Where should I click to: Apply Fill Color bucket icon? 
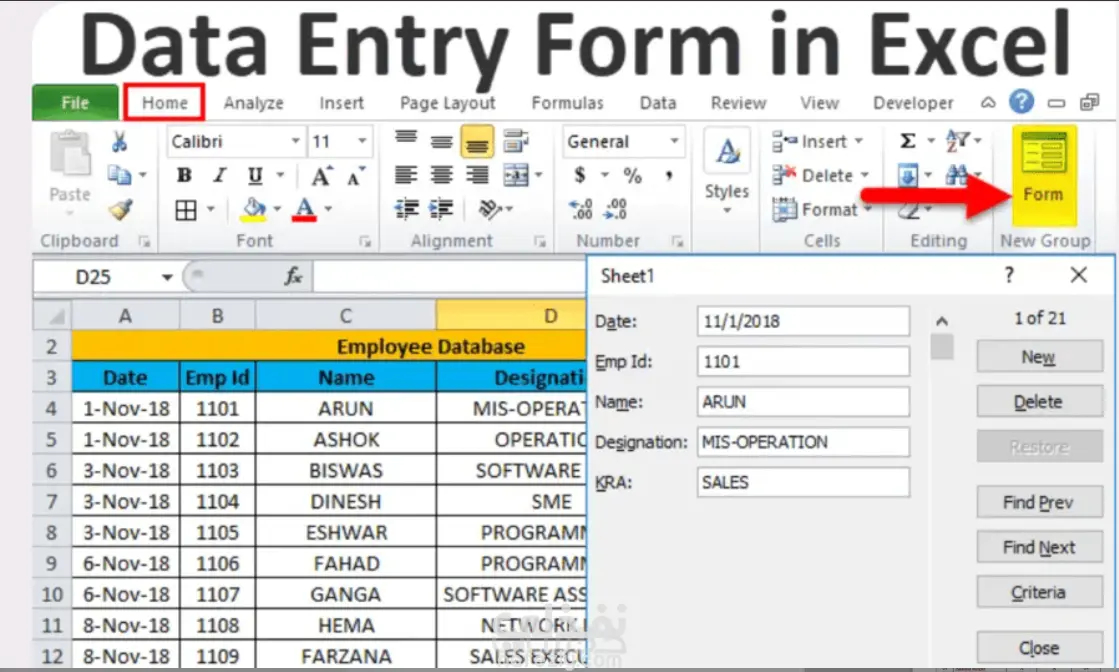point(254,209)
